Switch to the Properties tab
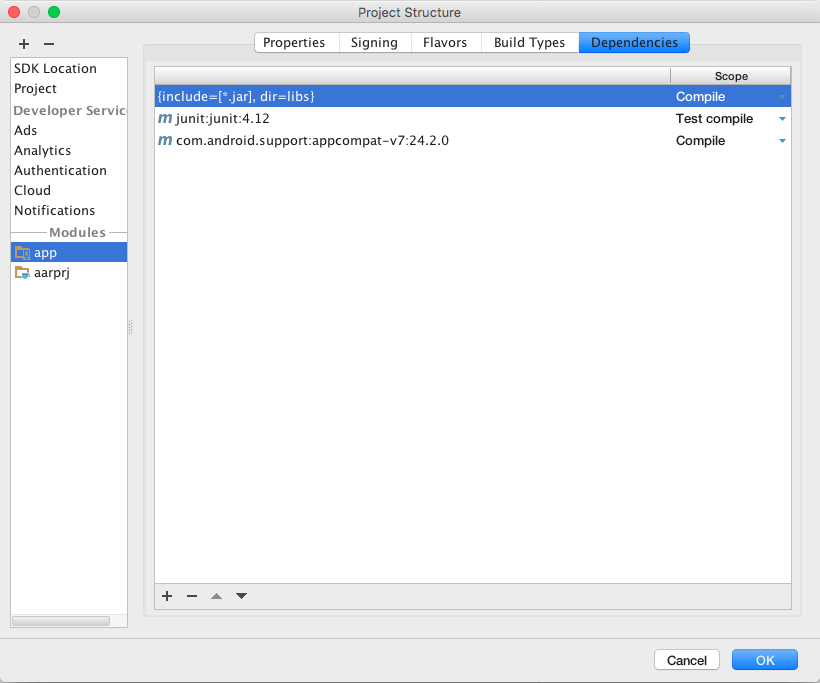 point(297,42)
